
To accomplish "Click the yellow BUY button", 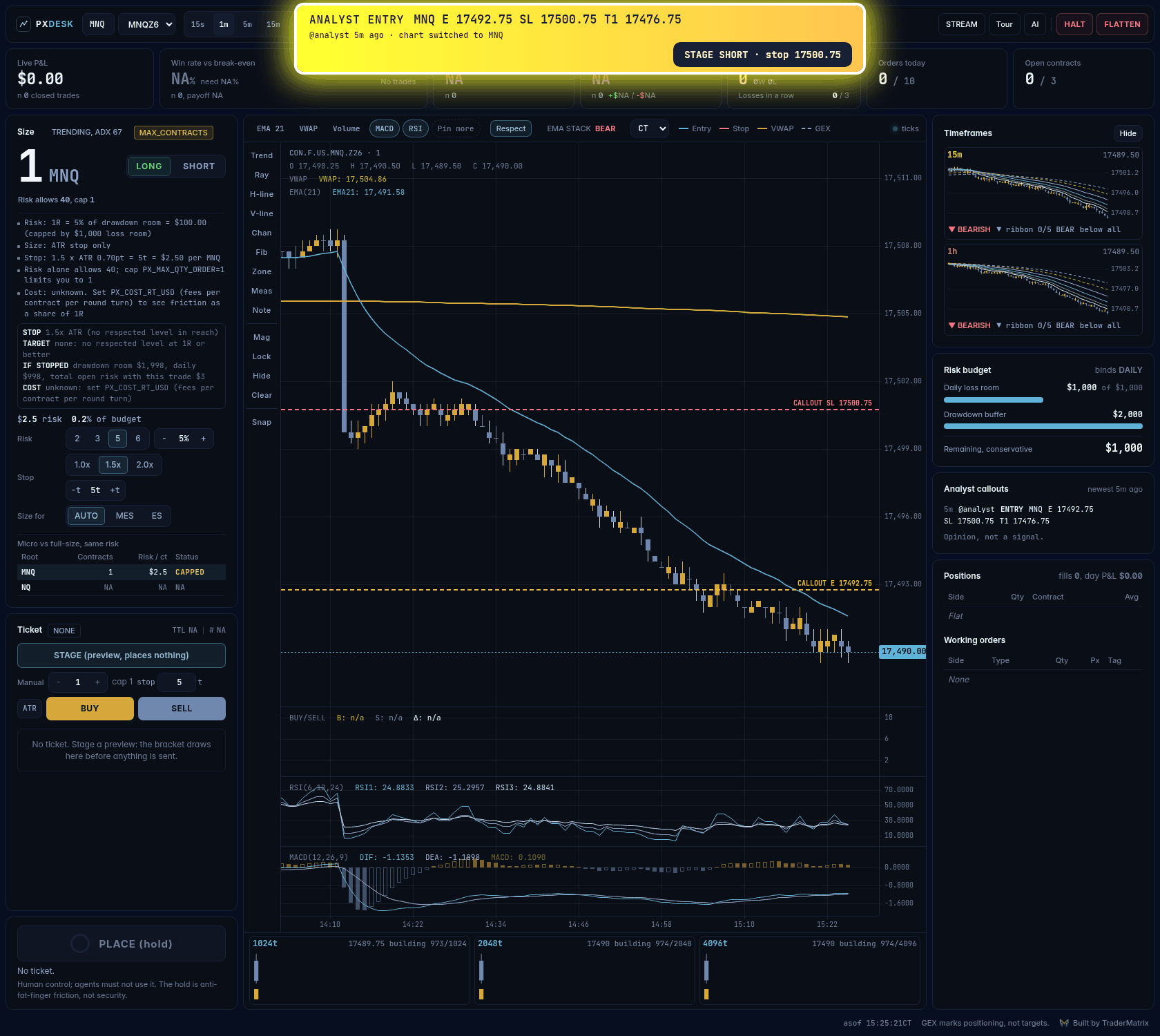I will [90, 709].
